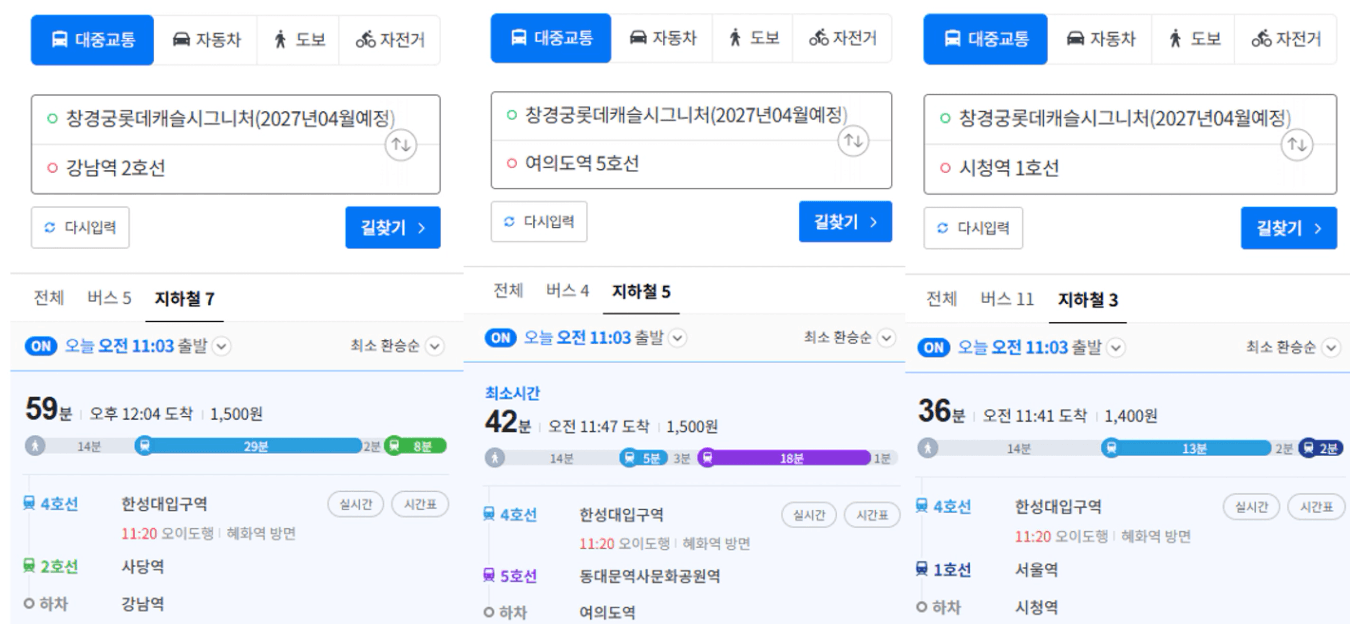Click the purple 18분 segment in the route bar
The width and height of the screenshot is (1350, 624).
pyautogui.click(x=790, y=458)
